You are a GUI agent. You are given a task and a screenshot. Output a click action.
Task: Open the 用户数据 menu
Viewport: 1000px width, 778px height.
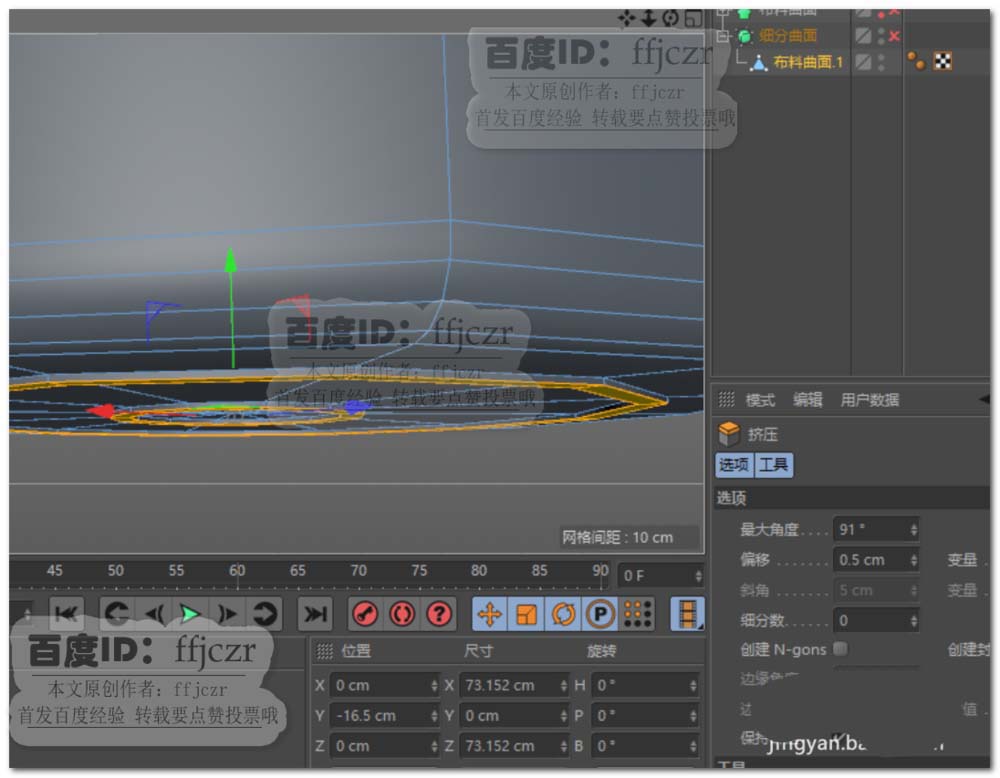(869, 400)
